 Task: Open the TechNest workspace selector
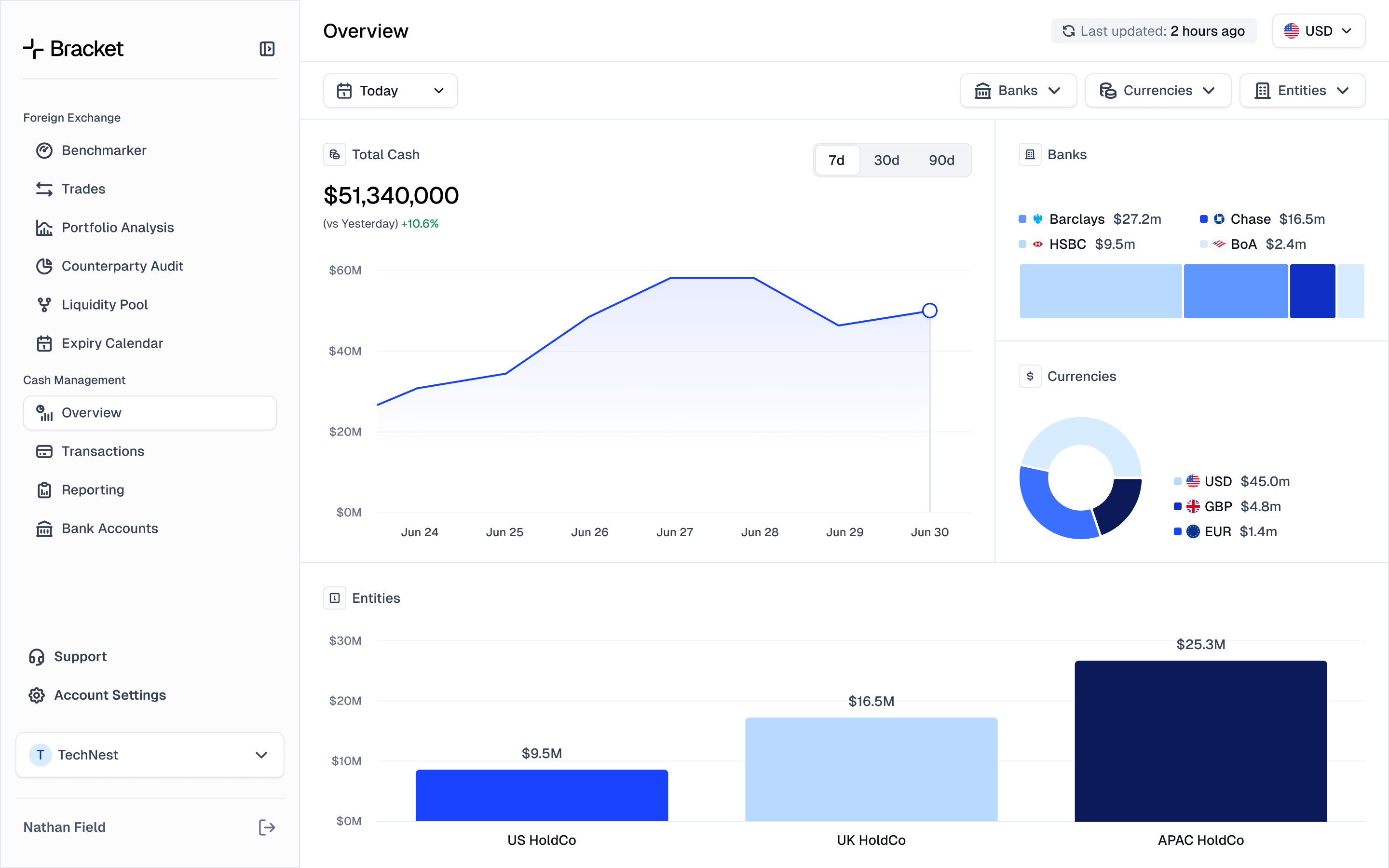[150, 755]
